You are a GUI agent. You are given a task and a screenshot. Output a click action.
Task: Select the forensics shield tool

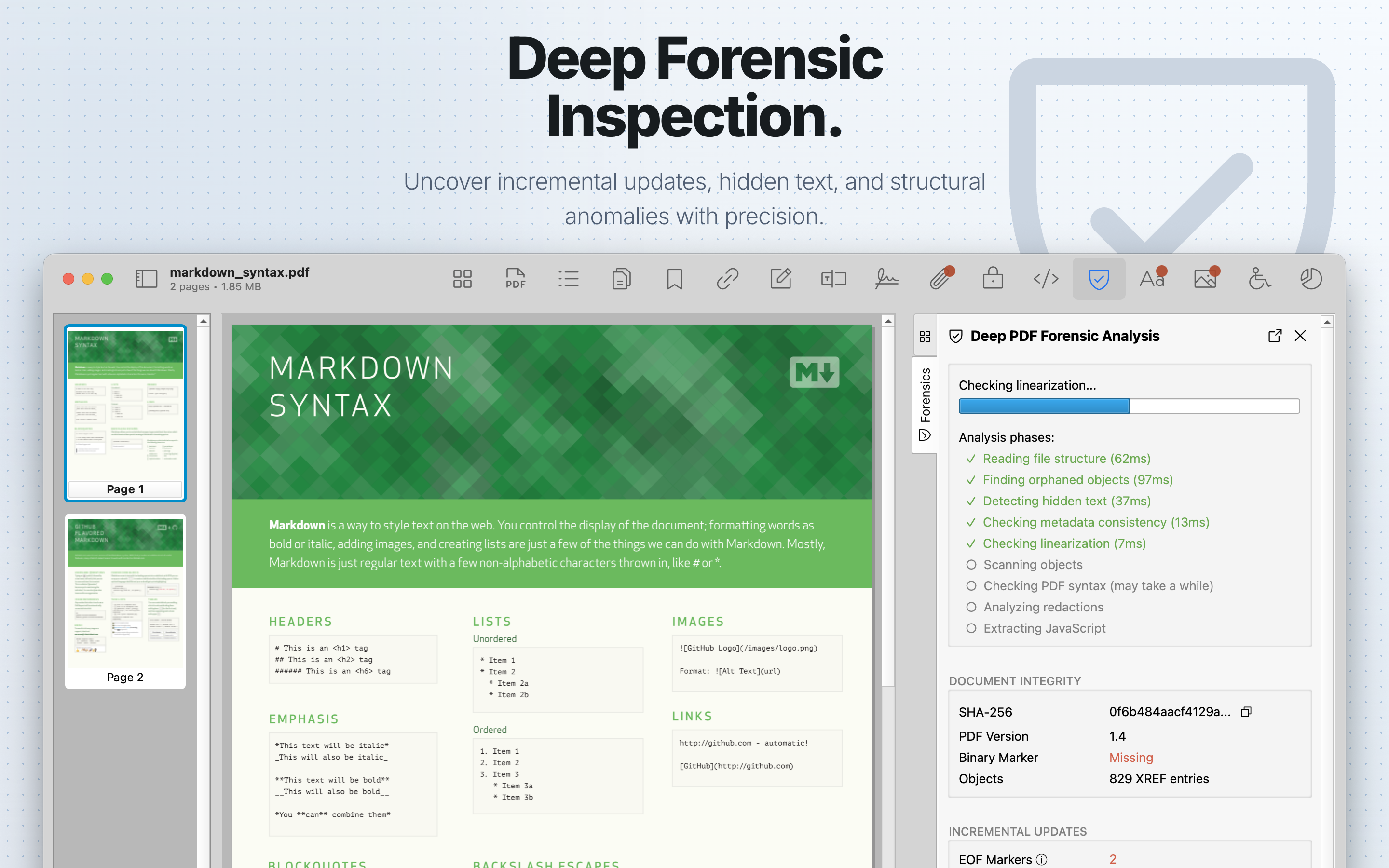click(x=1099, y=279)
